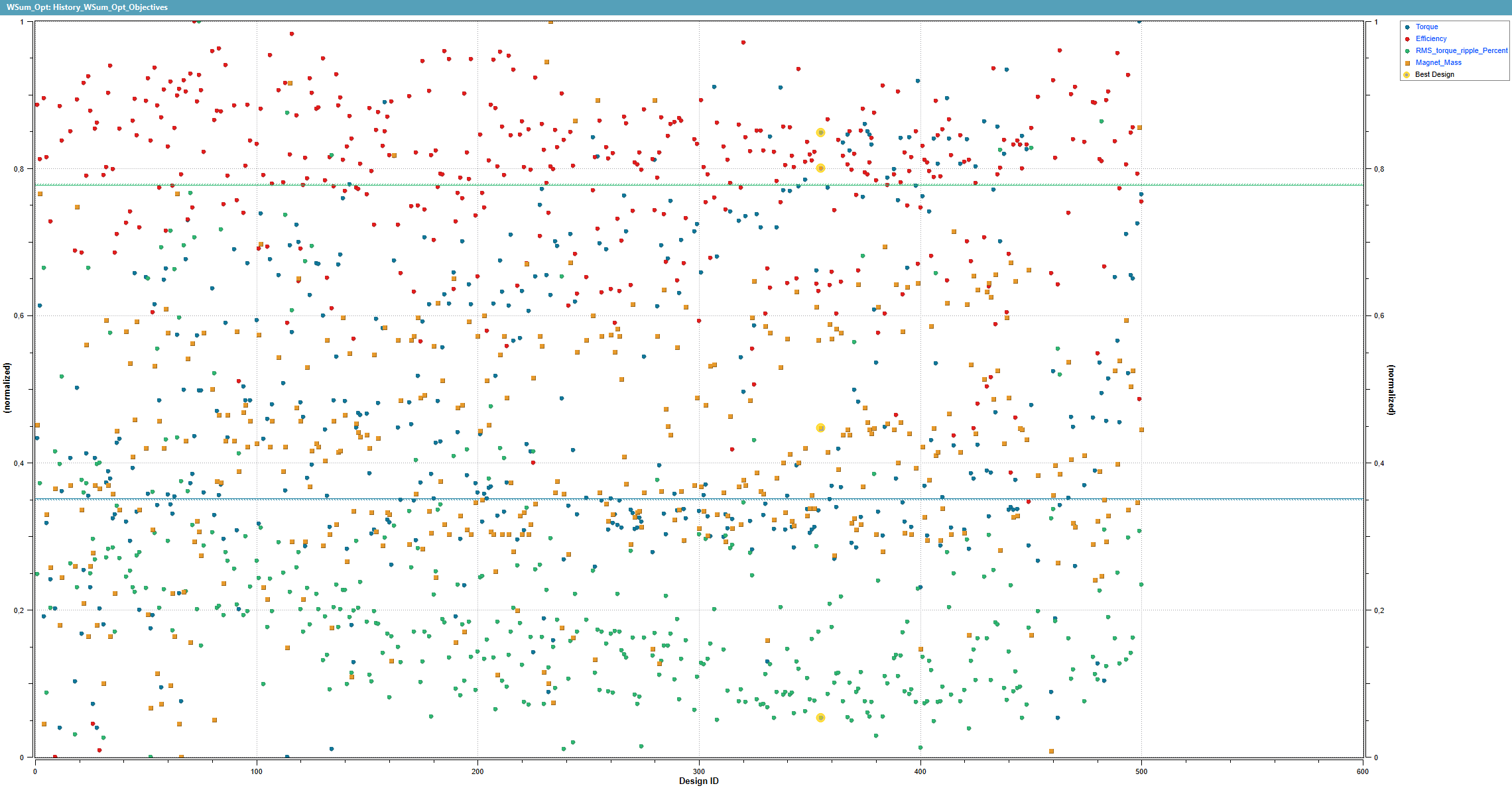Image resolution: width=1512 pixels, height=788 pixels.
Task: Click the Torque legend marker icon
Action: point(1407,27)
